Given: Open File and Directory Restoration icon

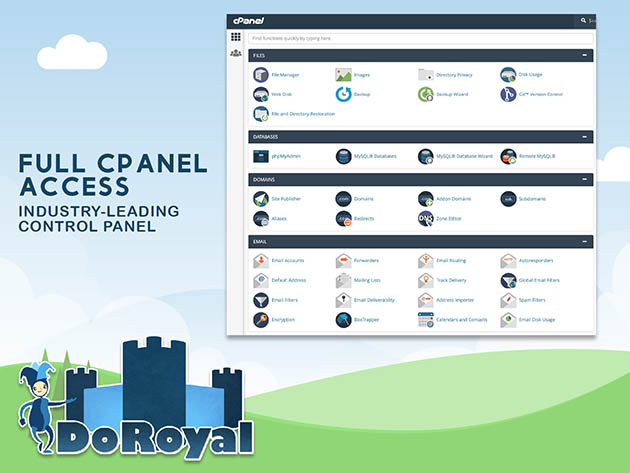Looking at the screenshot, I should pos(261,114).
